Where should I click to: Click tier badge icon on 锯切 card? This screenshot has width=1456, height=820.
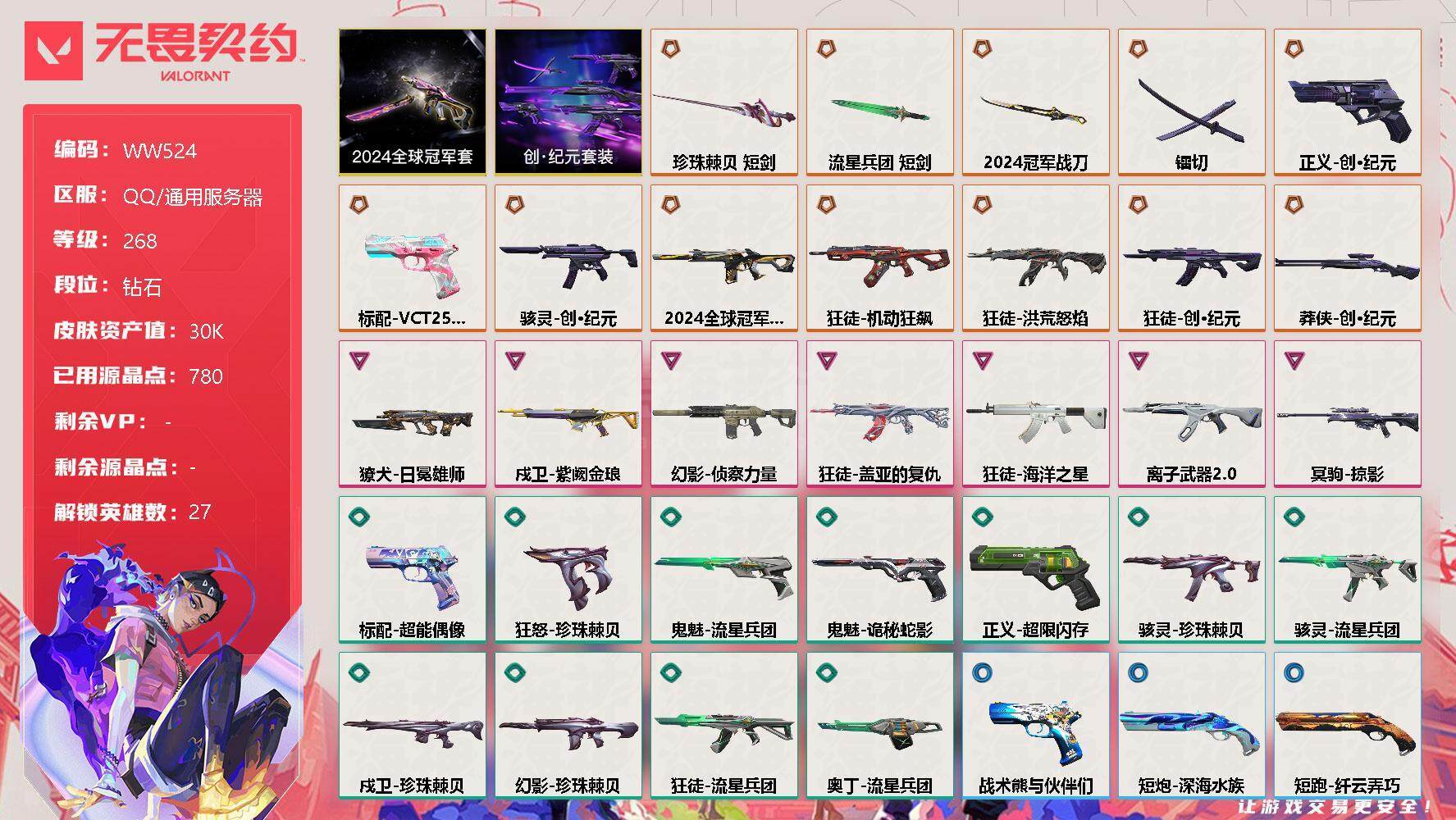(1138, 49)
